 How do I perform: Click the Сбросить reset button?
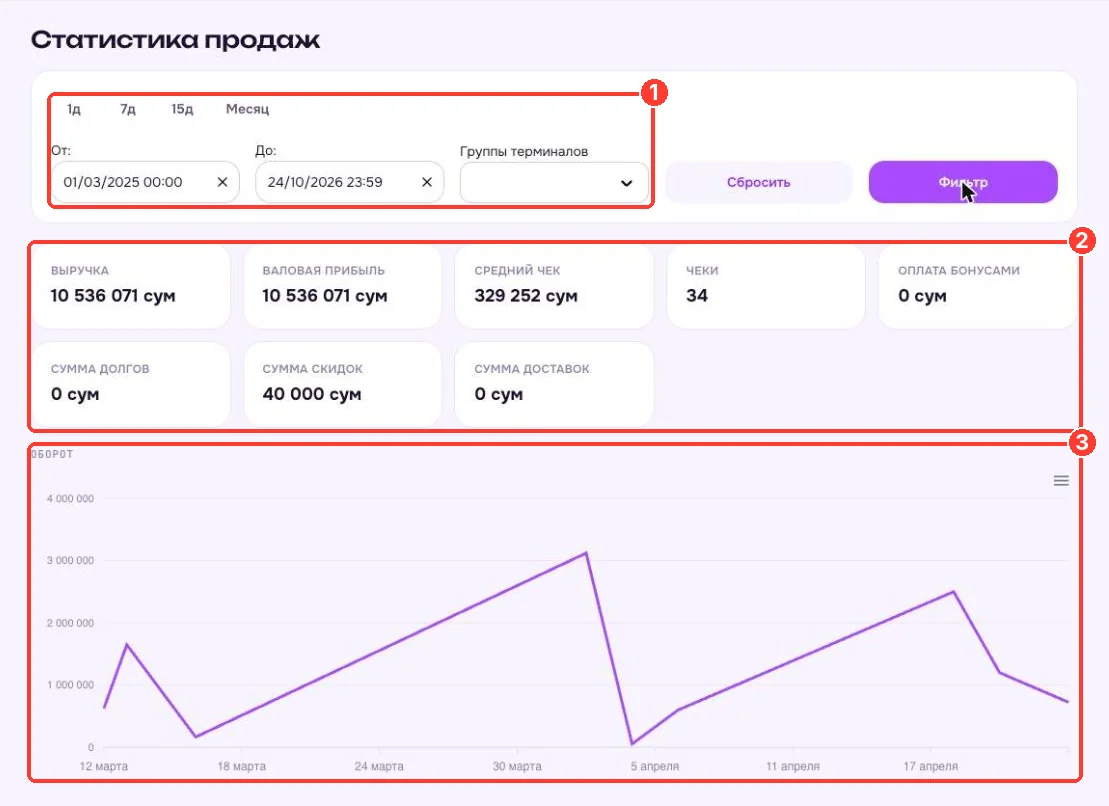(758, 182)
